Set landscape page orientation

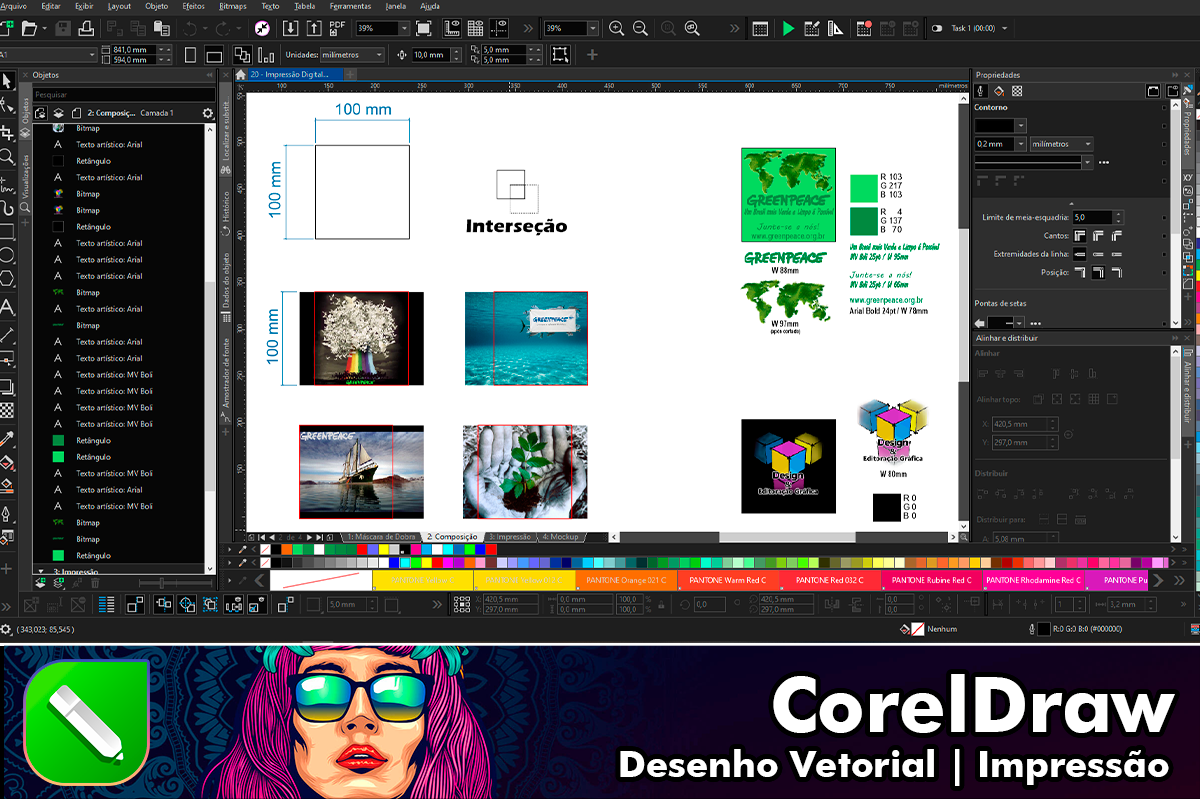tap(214, 54)
